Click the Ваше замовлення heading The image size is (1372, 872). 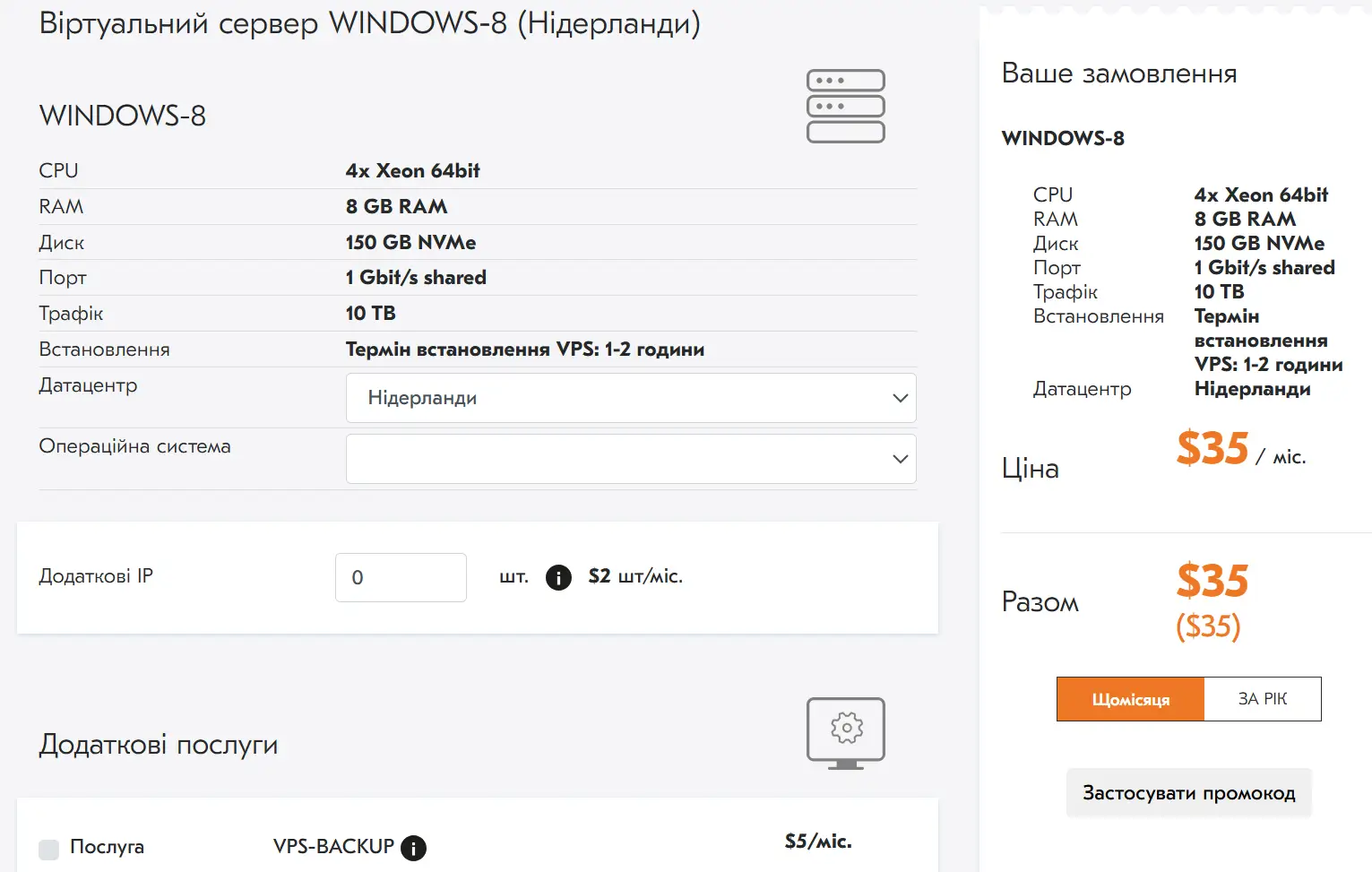1118,73
